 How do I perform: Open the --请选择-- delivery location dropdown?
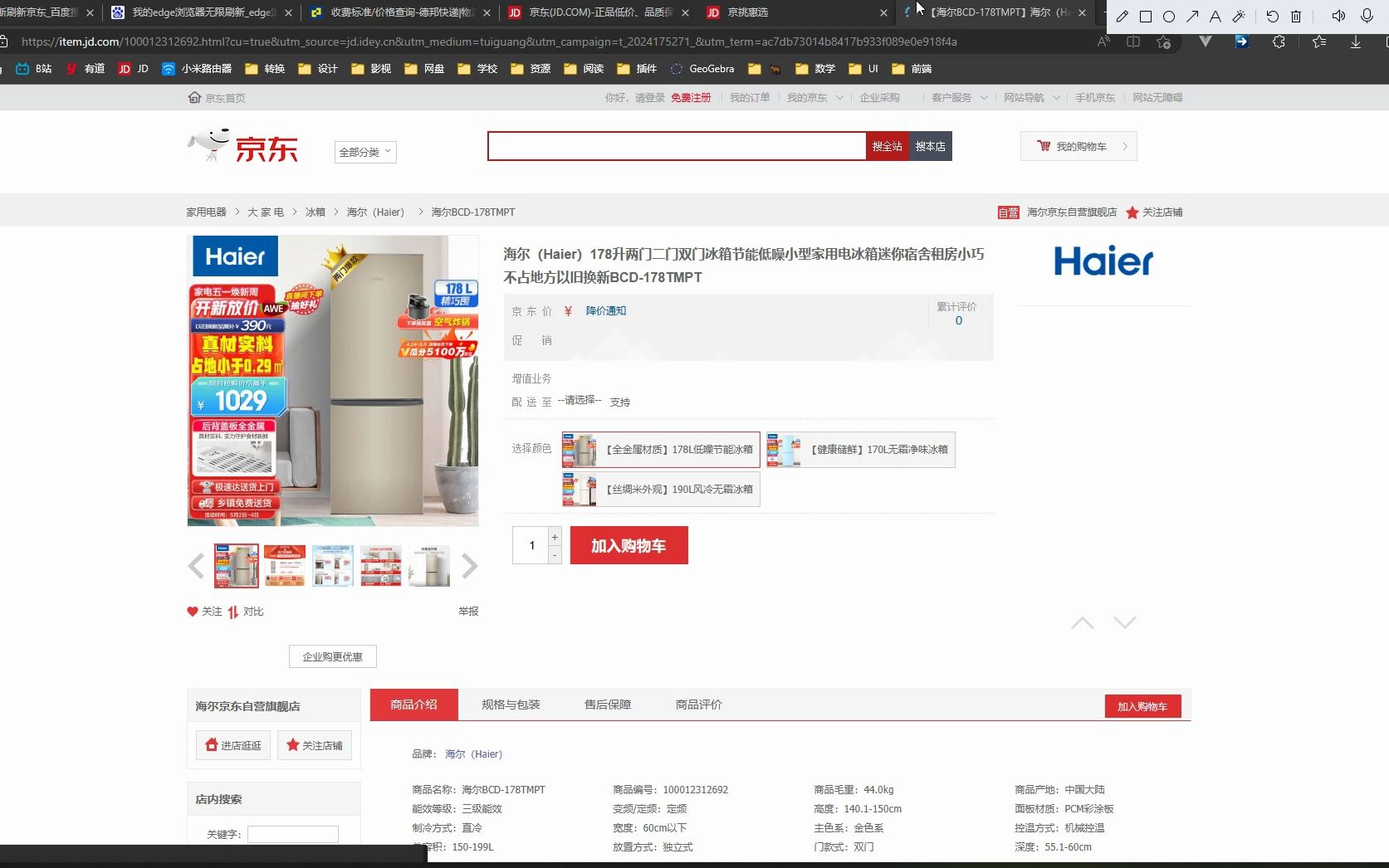(x=580, y=401)
